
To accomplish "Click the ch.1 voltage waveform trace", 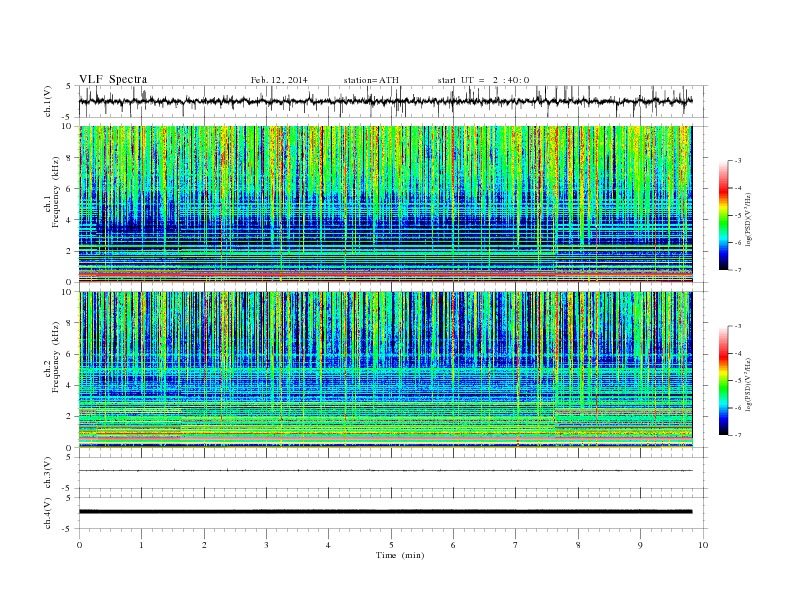I will tap(385, 101).
